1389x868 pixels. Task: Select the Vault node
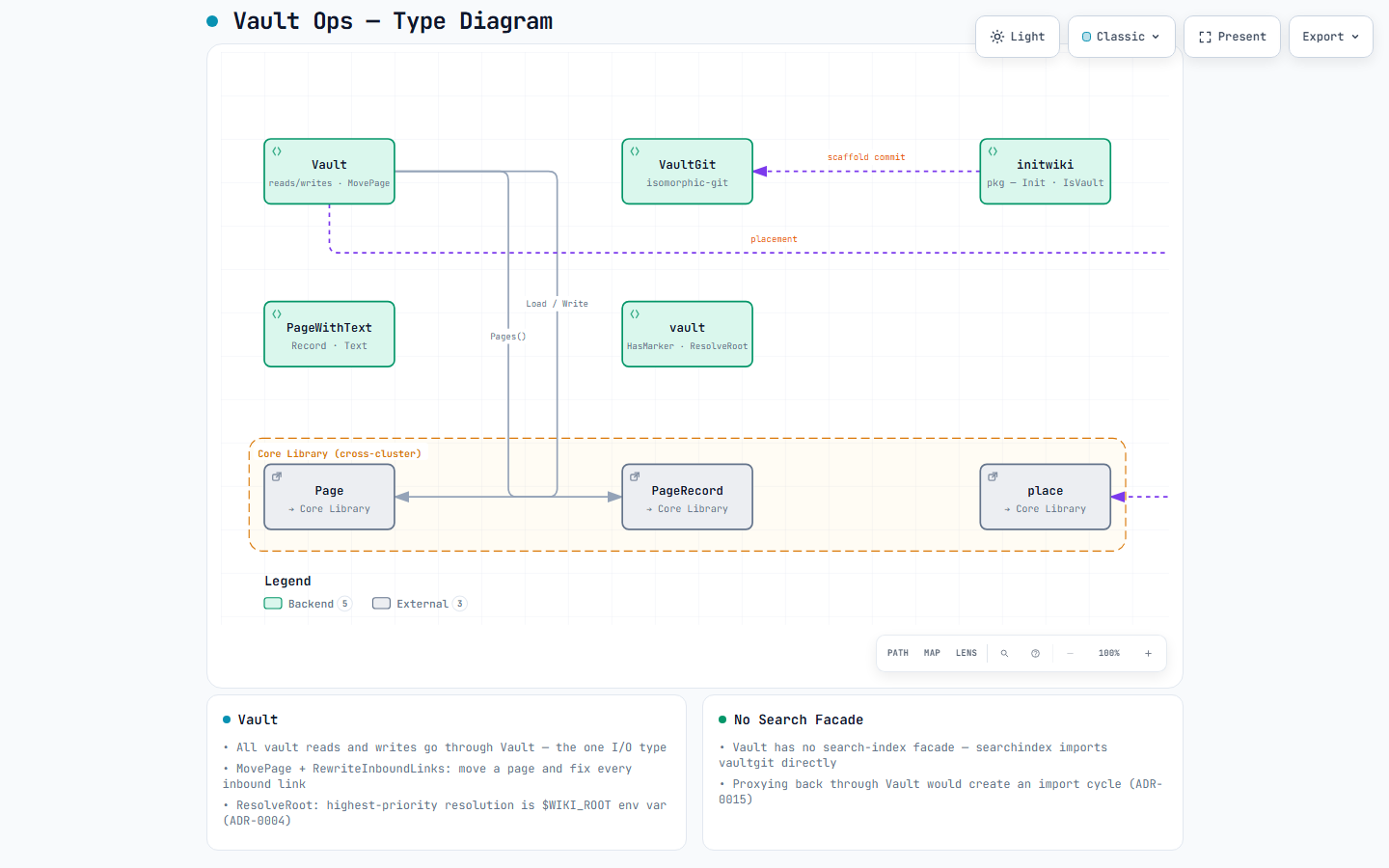329,172
